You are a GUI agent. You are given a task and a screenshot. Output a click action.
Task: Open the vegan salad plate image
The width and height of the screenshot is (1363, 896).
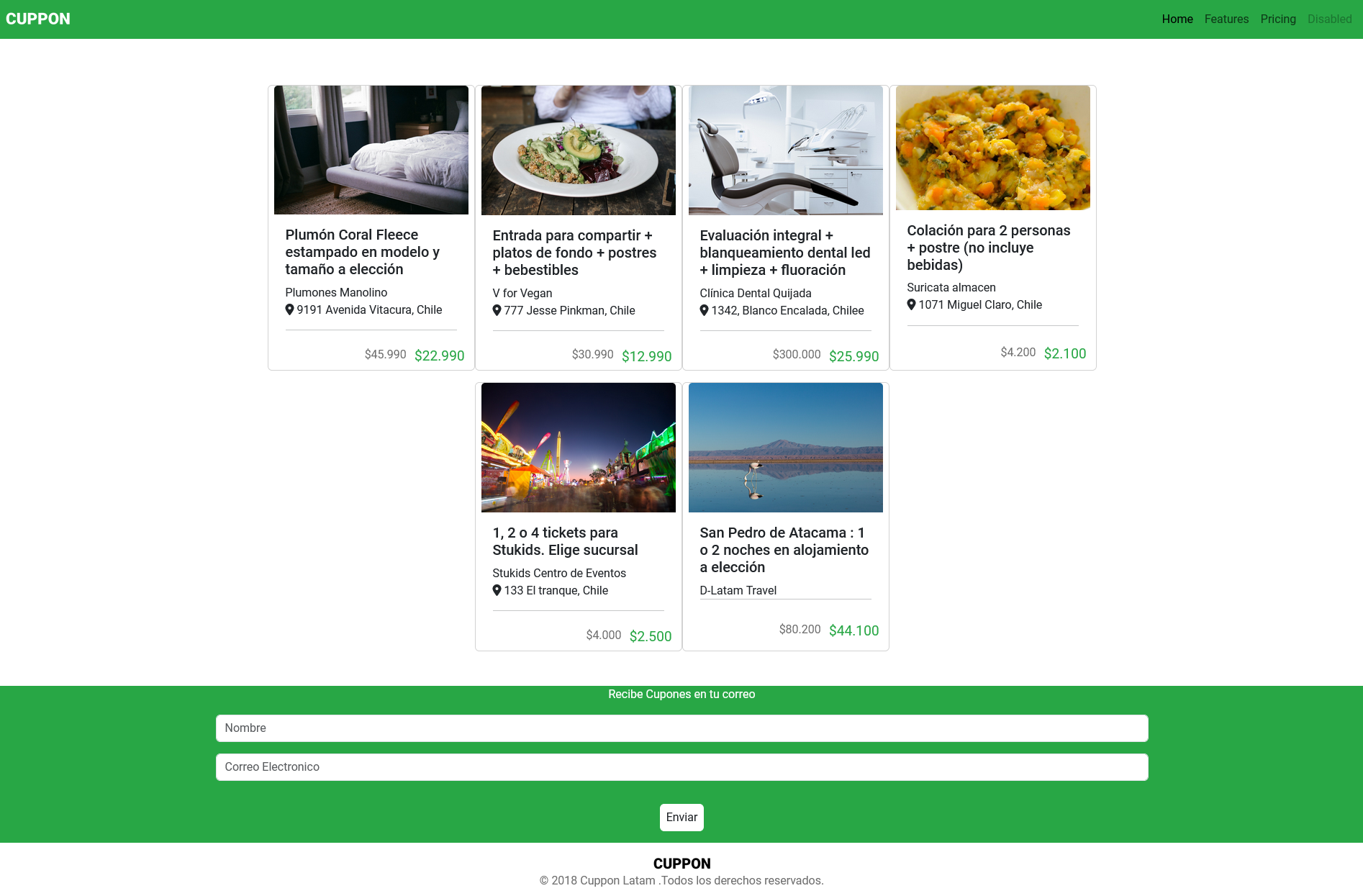pyautogui.click(x=579, y=150)
